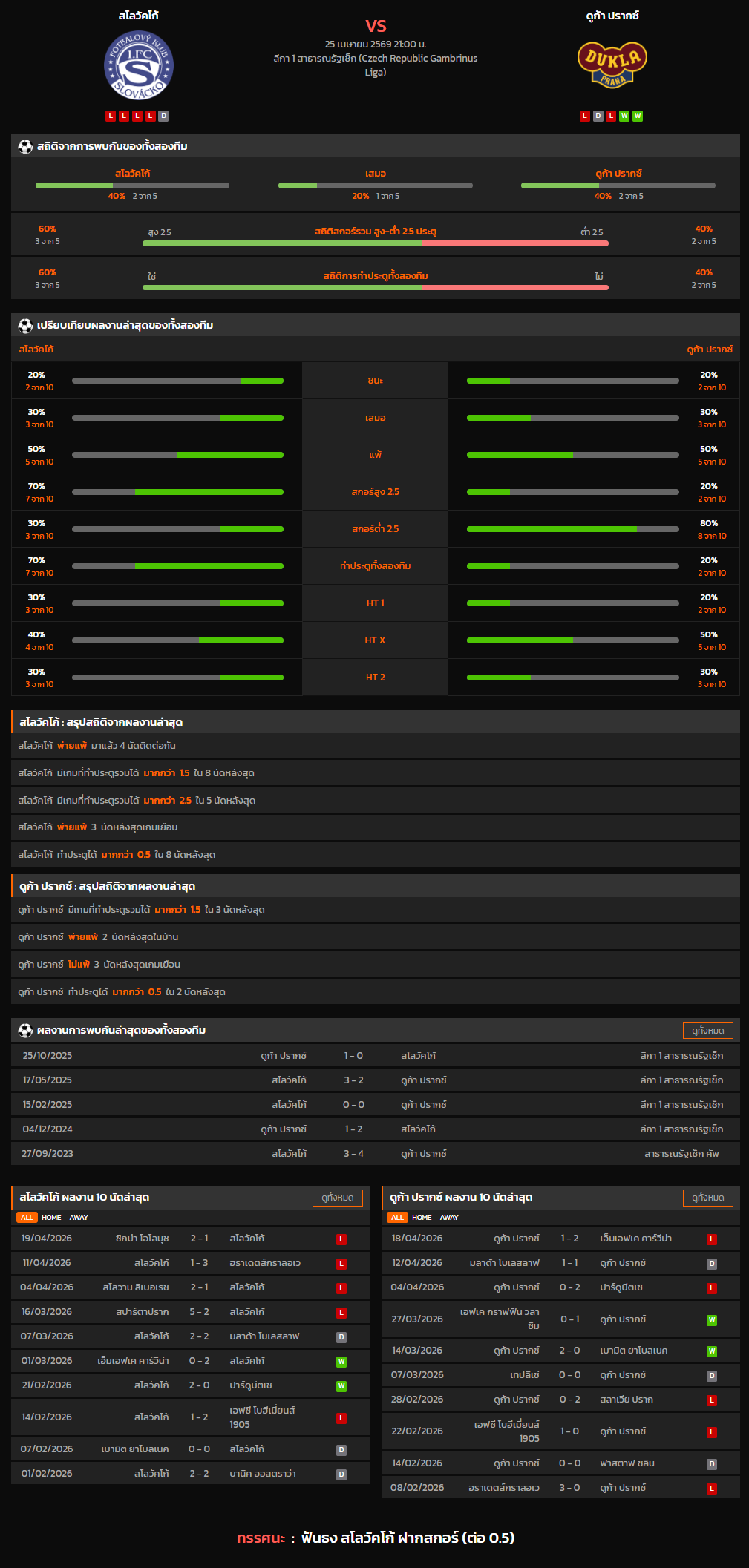Image resolution: width=749 pixels, height=1568 pixels.
Task: Click the gray D form badge under Slovácko crest
Action: pyautogui.click(x=163, y=116)
